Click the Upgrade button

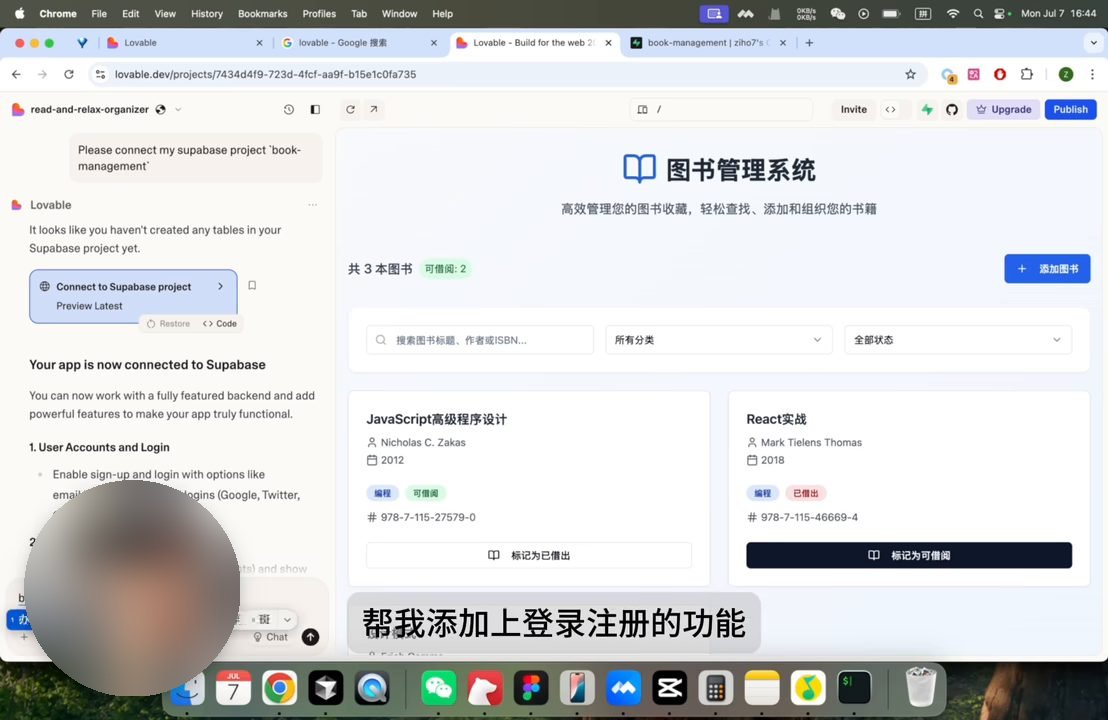[x=1003, y=110]
